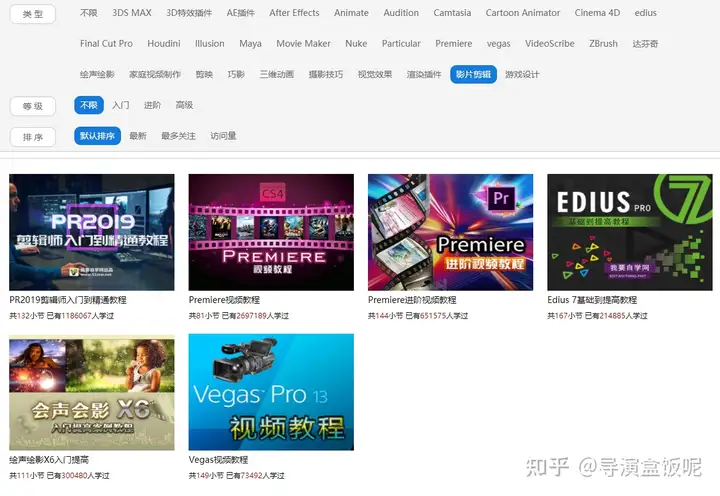Select the 3DS MAX category filter

132,13
